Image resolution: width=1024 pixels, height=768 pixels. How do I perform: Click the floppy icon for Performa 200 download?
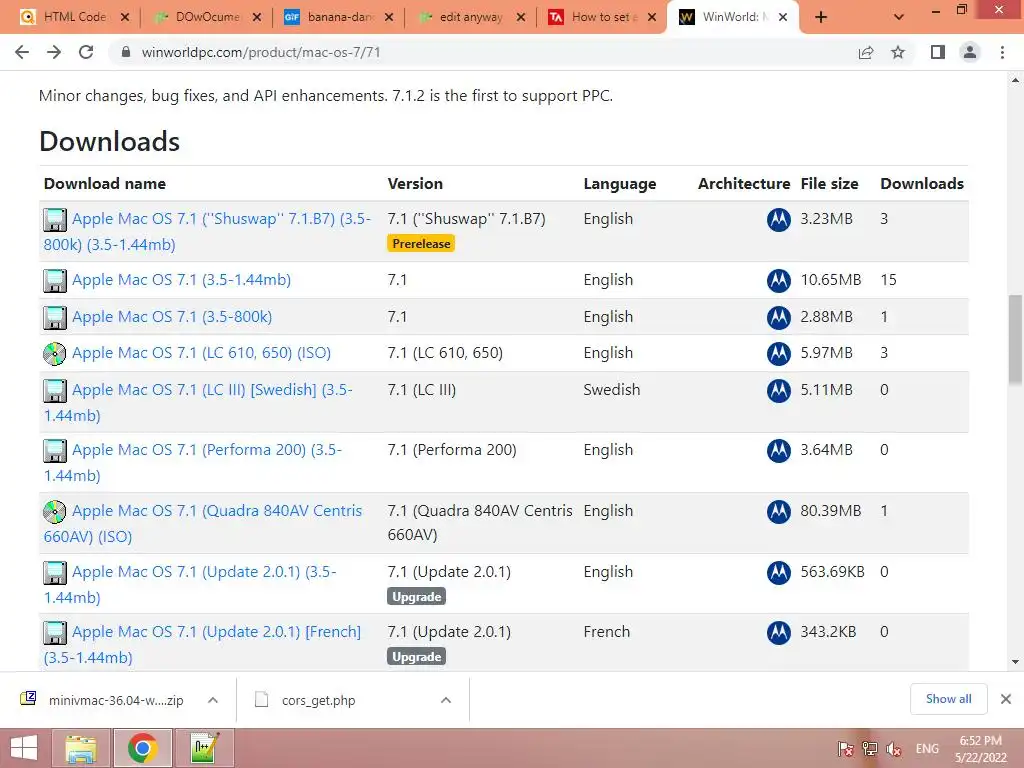tap(55, 451)
